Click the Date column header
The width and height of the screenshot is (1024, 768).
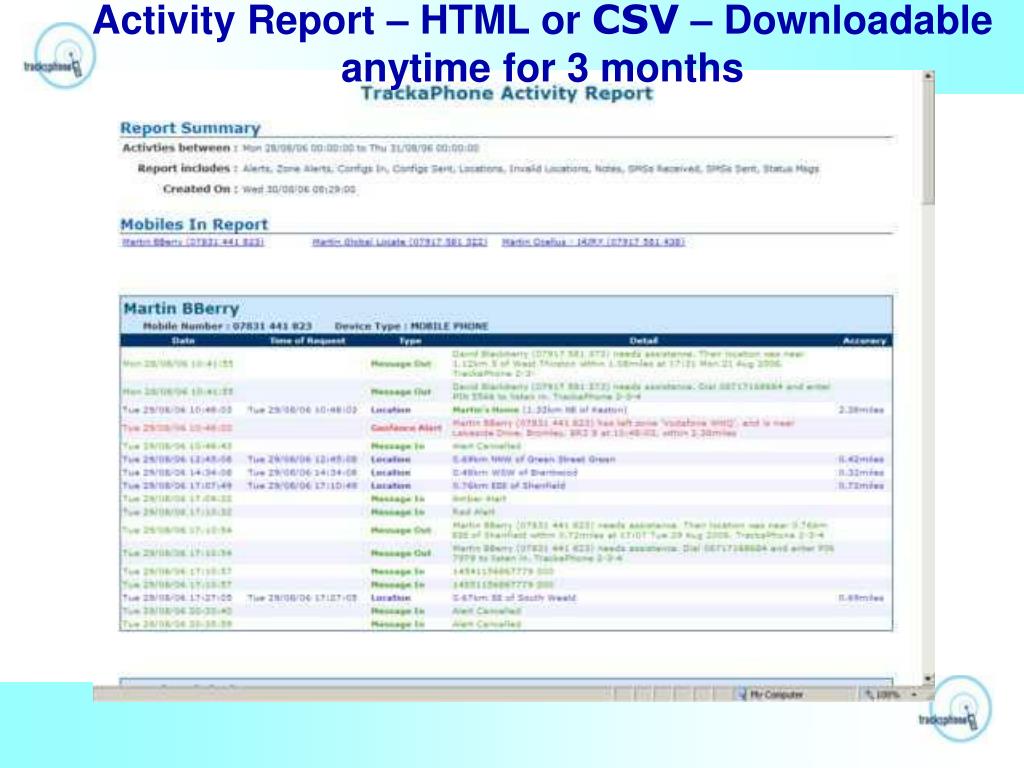(x=183, y=341)
